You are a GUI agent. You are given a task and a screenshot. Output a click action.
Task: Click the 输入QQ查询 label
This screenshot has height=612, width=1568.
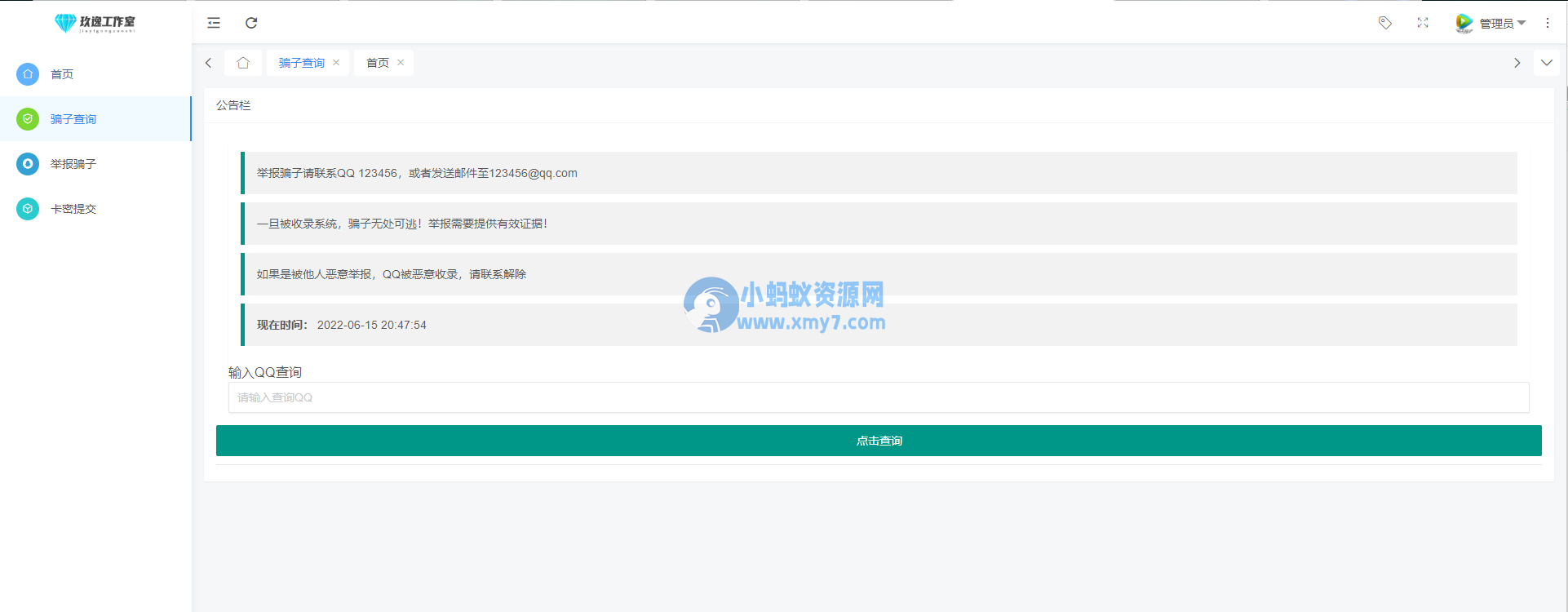pos(265,372)
